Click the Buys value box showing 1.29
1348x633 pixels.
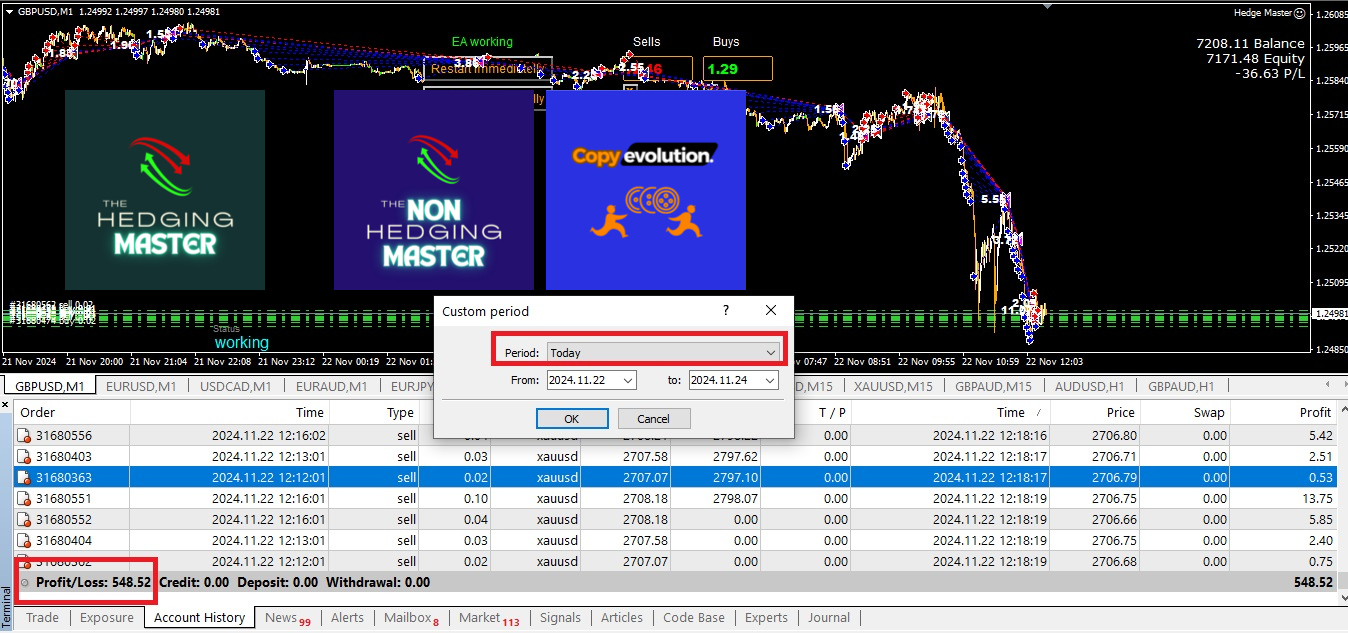pos(737,69)
